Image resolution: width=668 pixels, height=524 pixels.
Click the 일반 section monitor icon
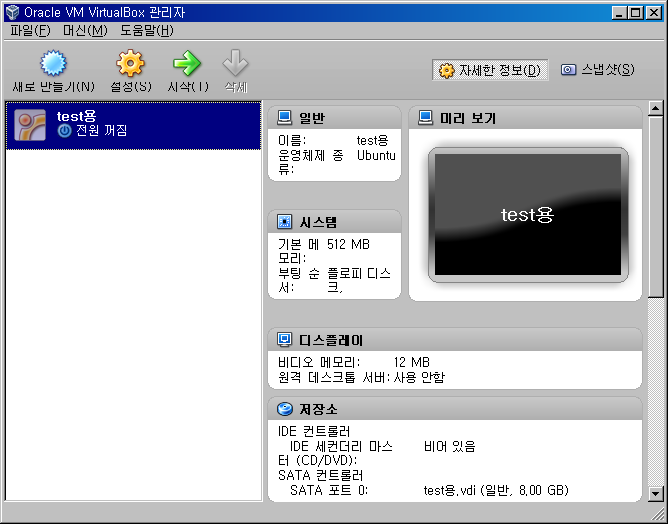click(284, 118)
